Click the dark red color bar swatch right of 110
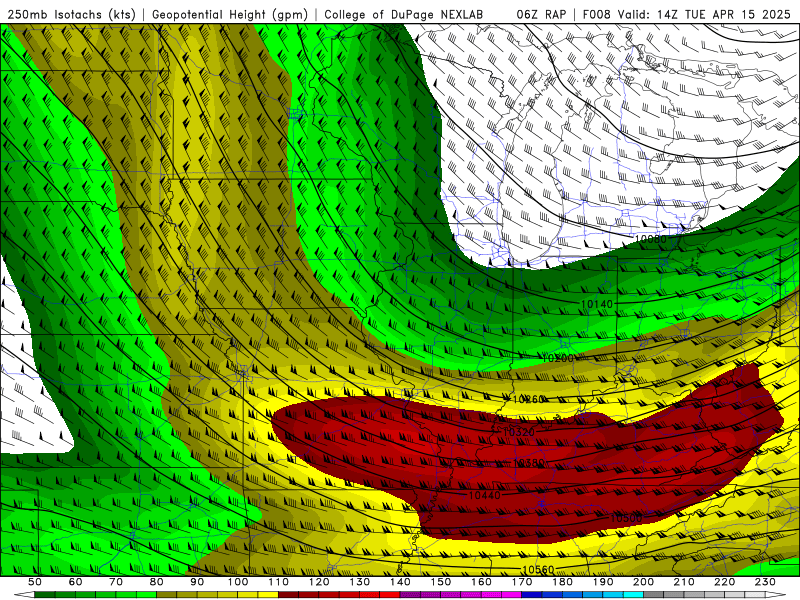 (288, 594)
